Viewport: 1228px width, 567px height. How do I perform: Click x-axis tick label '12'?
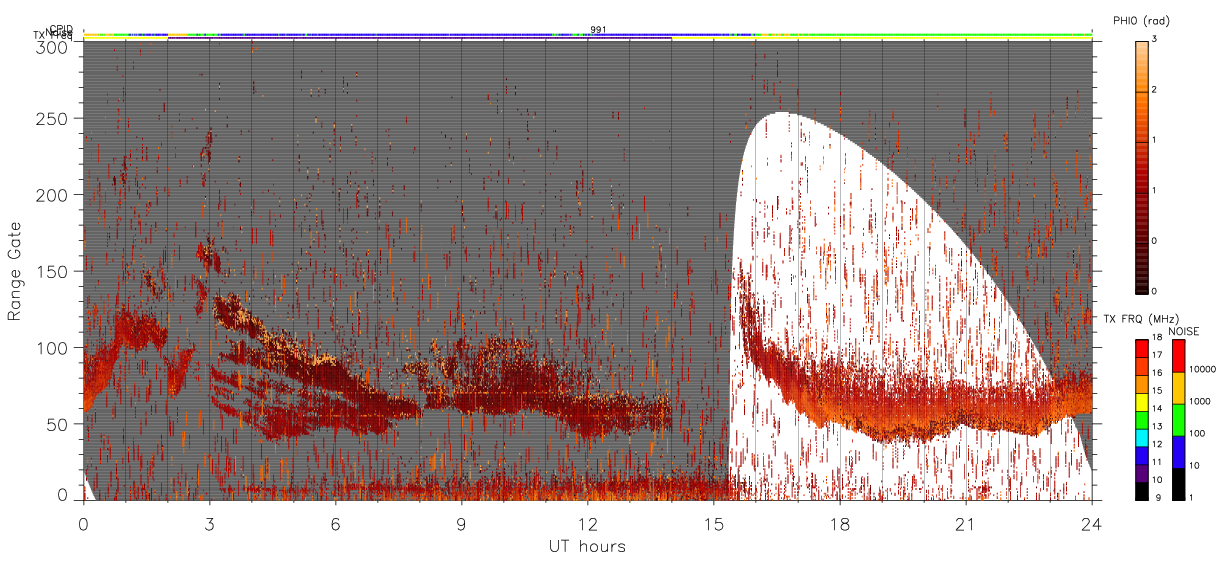click(x=587, y=524)
